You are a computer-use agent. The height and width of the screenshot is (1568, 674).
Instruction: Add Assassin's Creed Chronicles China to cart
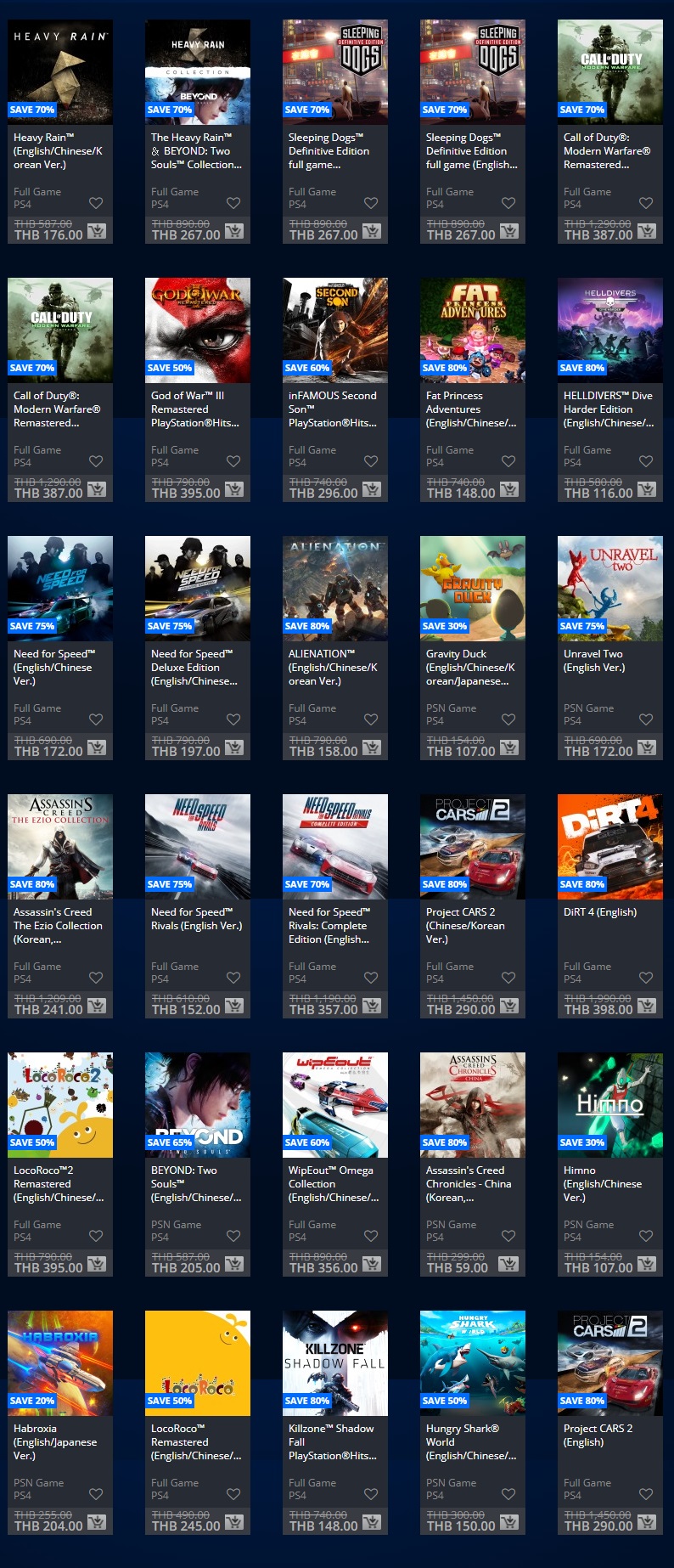509,1264
